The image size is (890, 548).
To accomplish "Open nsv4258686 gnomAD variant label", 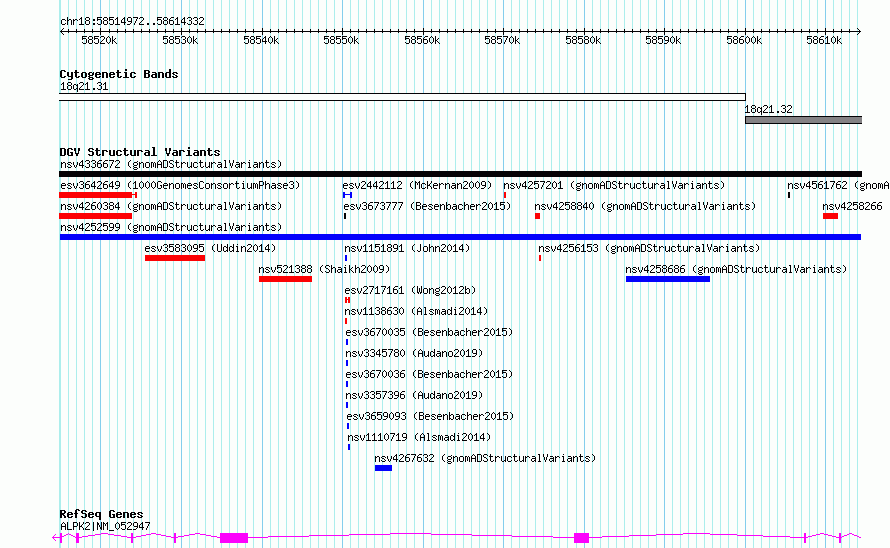I will click(x=736, y=270).
